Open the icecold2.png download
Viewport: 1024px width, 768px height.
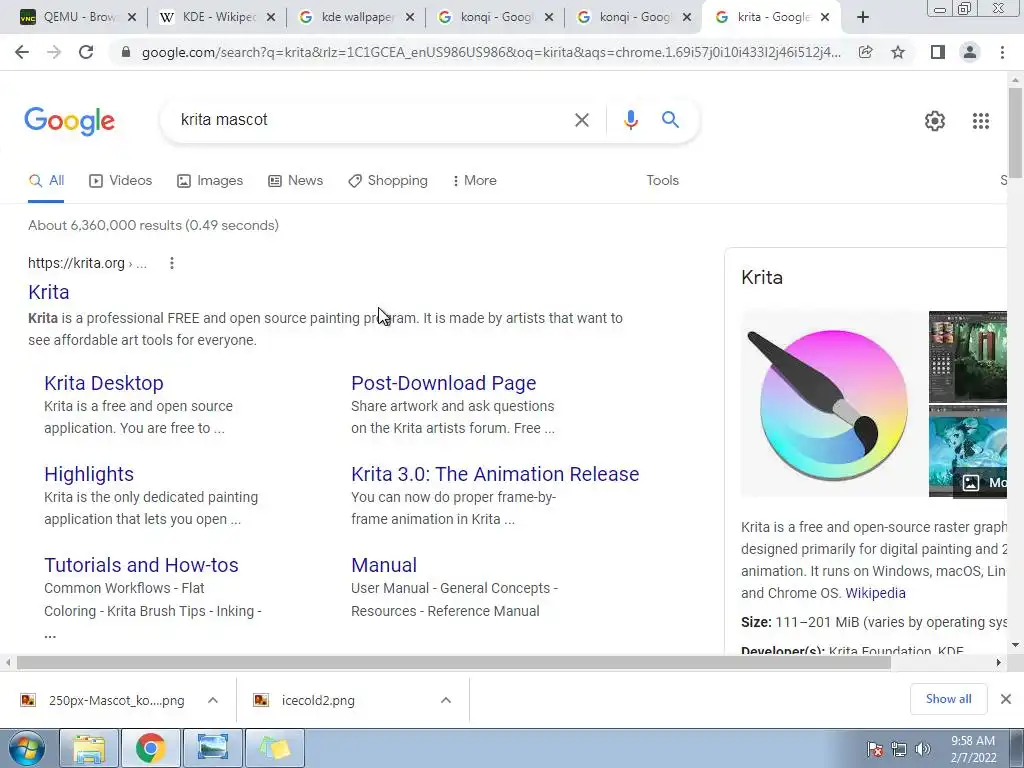318,701
